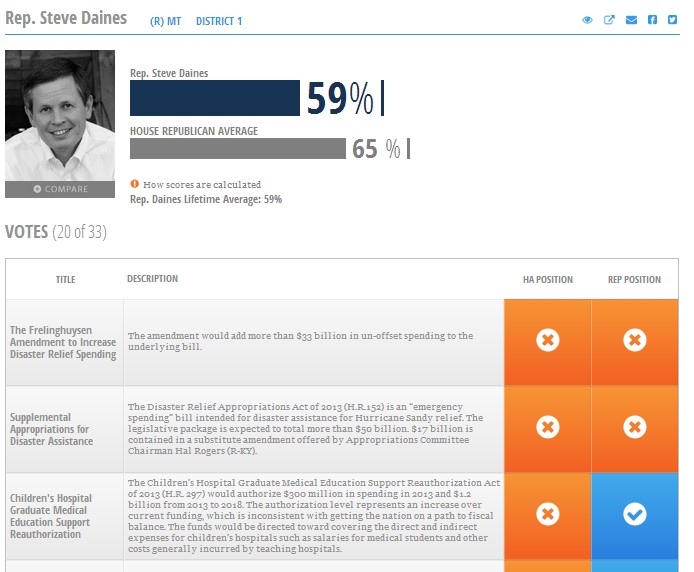Click Rep position X for Frelinghuysen Amendment
The height and width of the screenshot is (572, 694).
[x=634, y=341]
